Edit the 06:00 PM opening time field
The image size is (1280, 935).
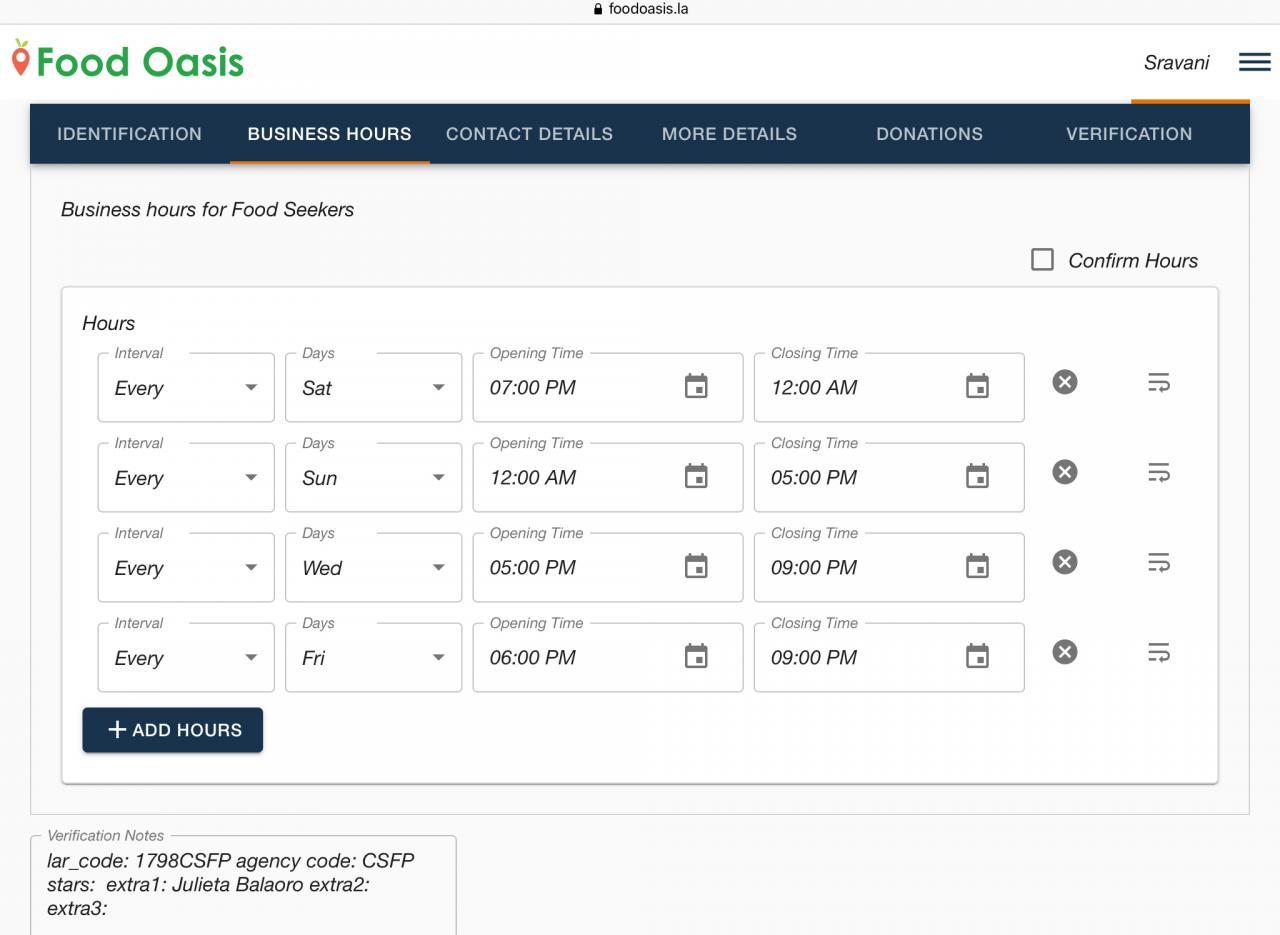click(608, 657)
